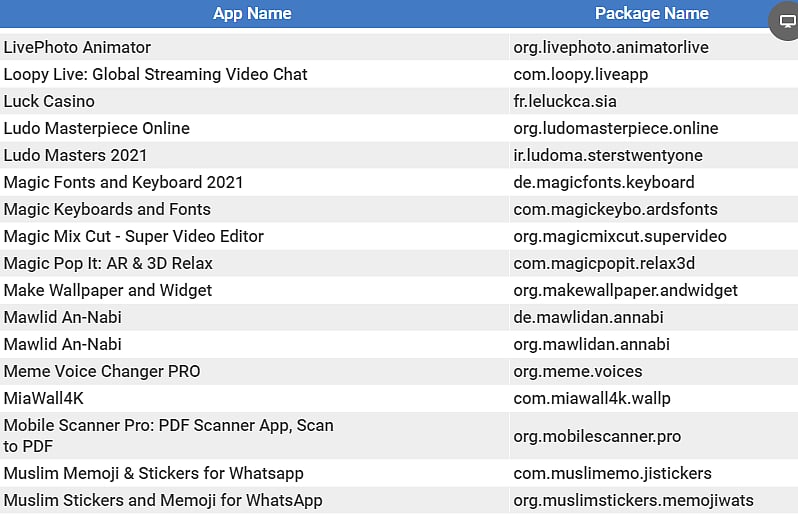Click Magic Fonts and Keyboard 2021
The image size is (798, 517).
pos(123,182)
